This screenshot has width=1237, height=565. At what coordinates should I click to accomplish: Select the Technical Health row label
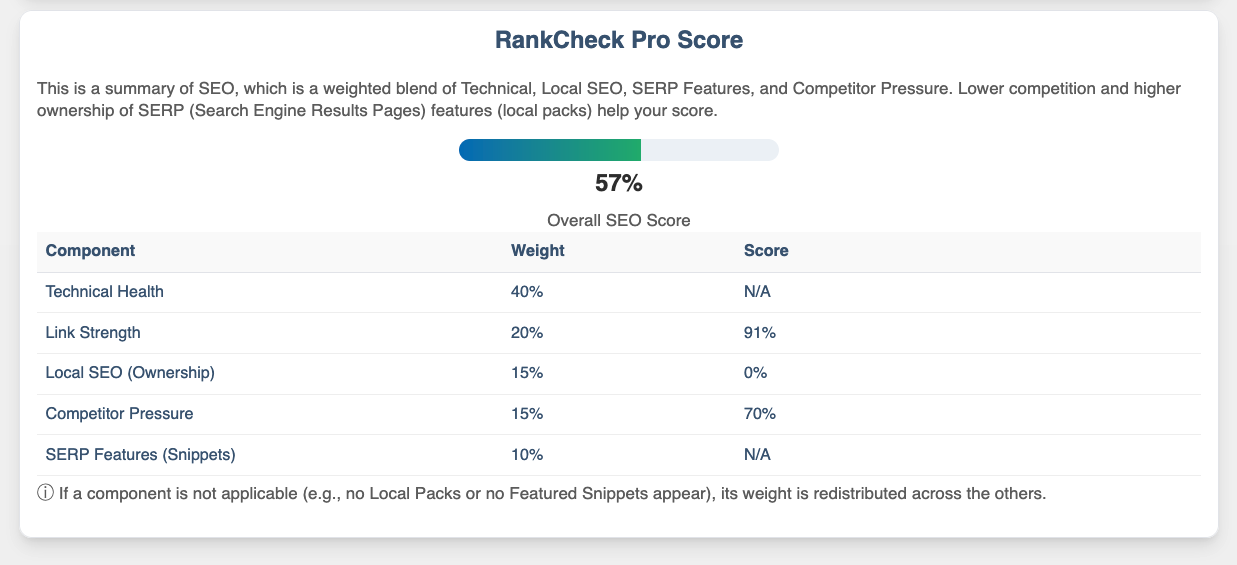click(x=104, y=292)
